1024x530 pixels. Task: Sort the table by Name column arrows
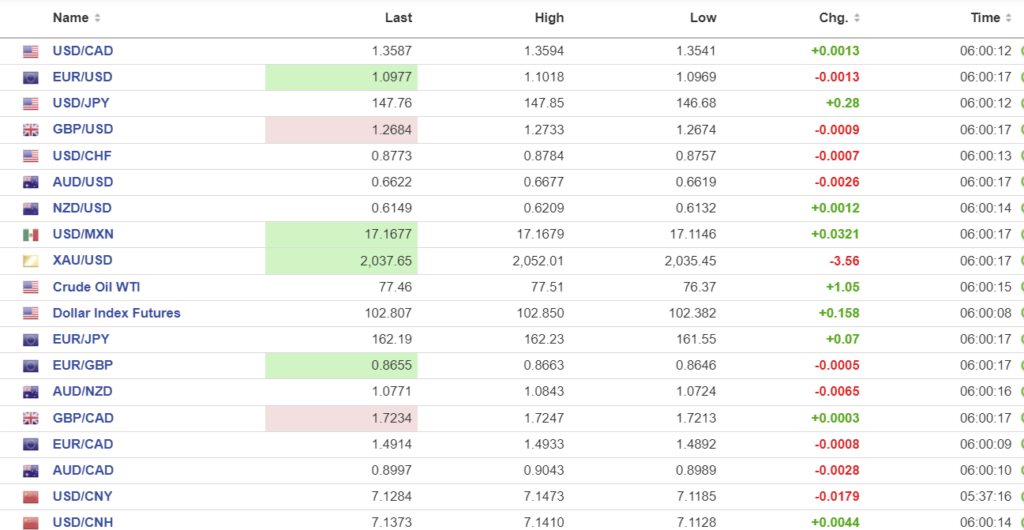97,18
